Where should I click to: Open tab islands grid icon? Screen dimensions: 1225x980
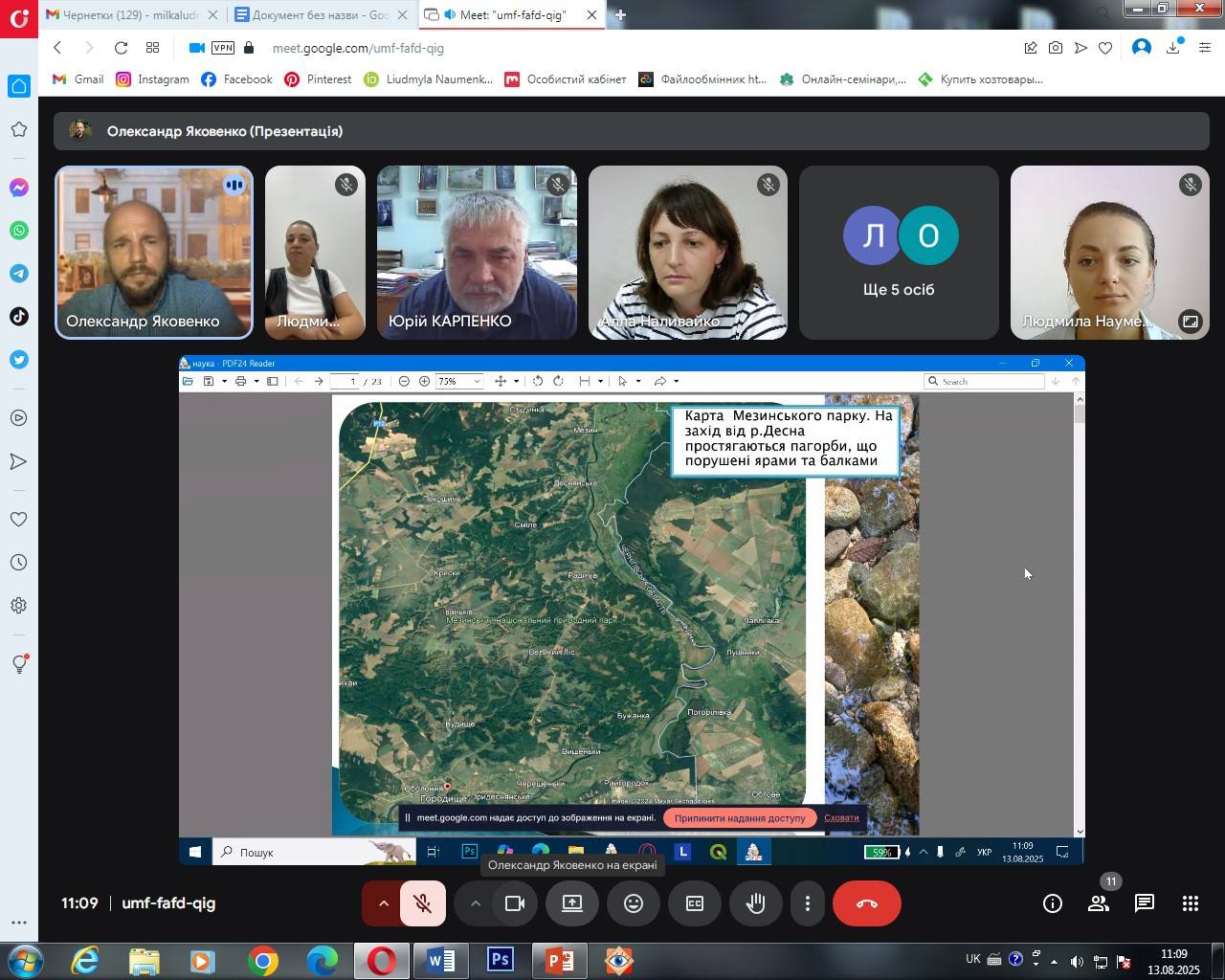pyautogui.click(x=152, y=48)
